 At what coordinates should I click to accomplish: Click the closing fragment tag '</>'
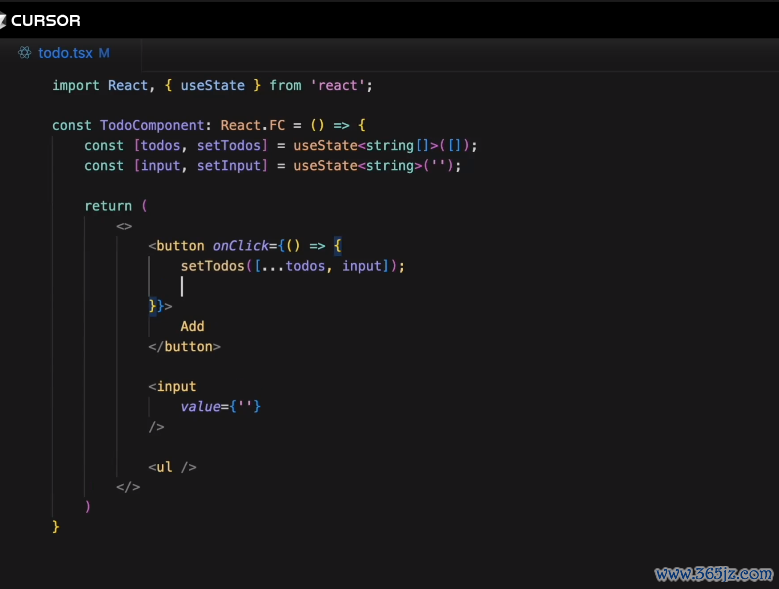tap(128, 487)
